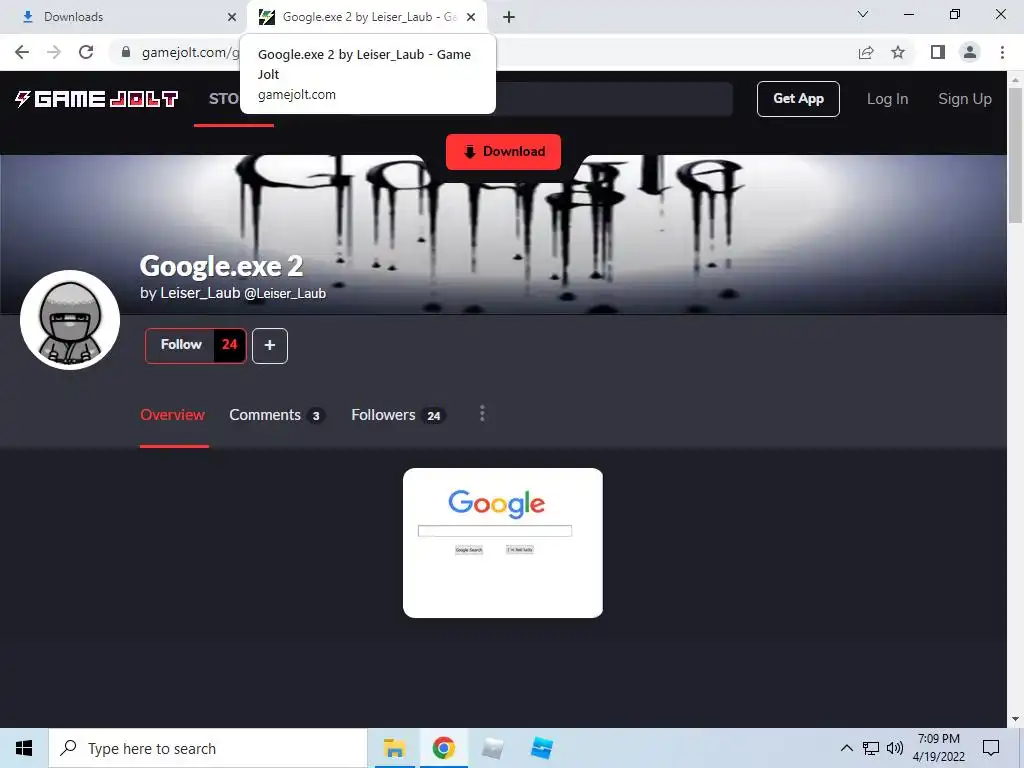Open a new tab with the plus button
Screen dimensions: 1024x768
pos(509,17)
